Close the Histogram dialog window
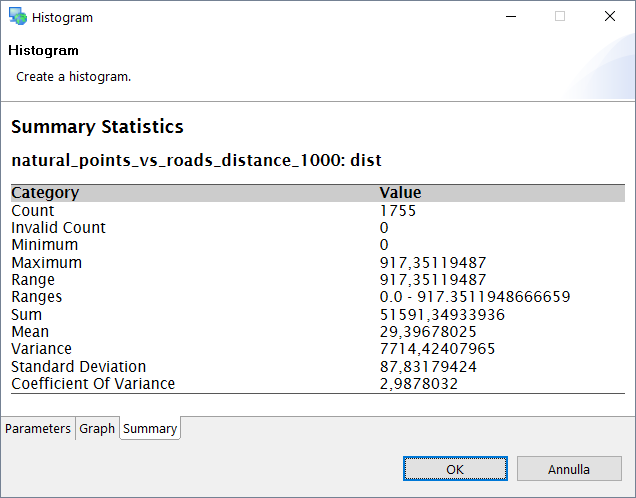 (x=609, y=17)
